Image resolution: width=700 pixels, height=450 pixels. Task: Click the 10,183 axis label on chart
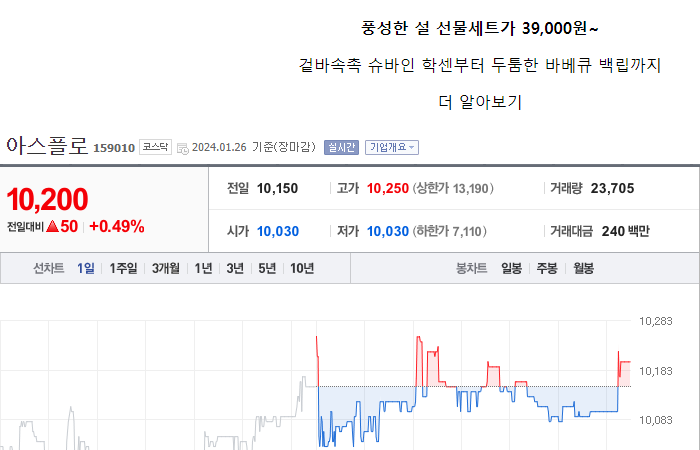click(x=655, y=371)
